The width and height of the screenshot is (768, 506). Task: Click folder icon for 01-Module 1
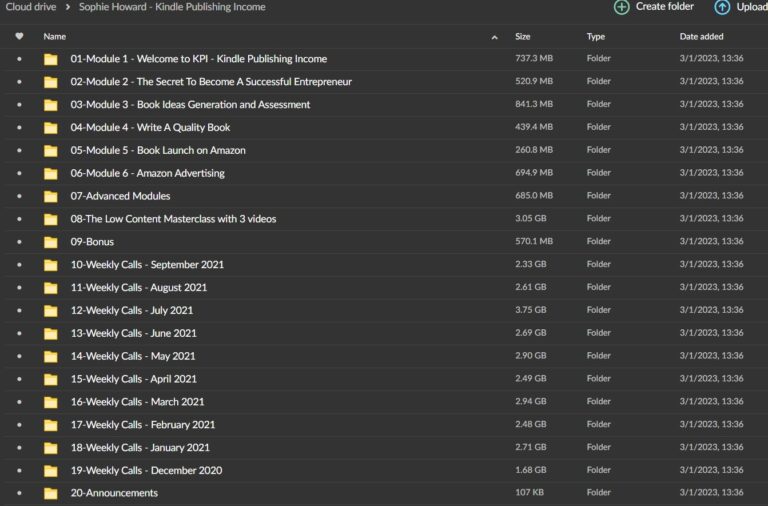50,59
